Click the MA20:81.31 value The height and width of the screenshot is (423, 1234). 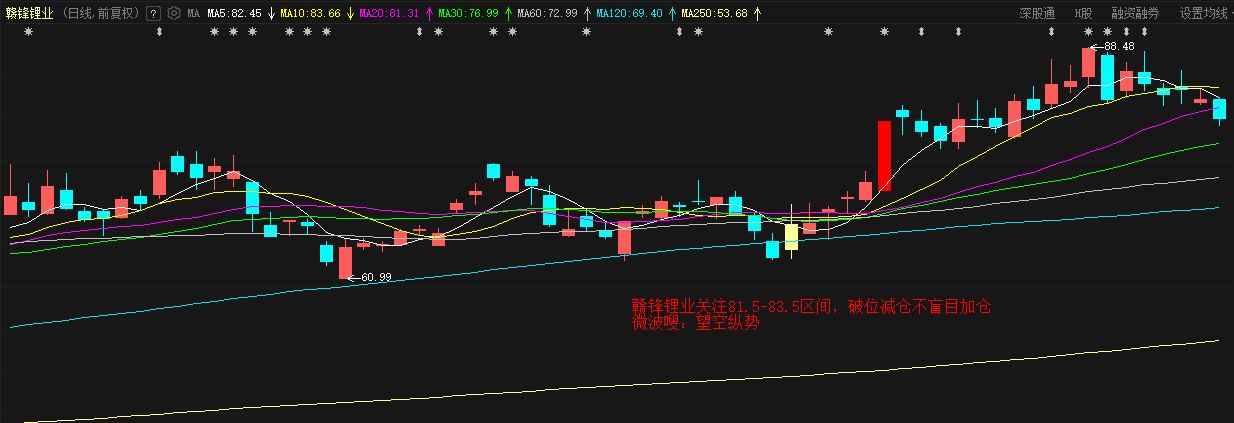tap(389, 14)
